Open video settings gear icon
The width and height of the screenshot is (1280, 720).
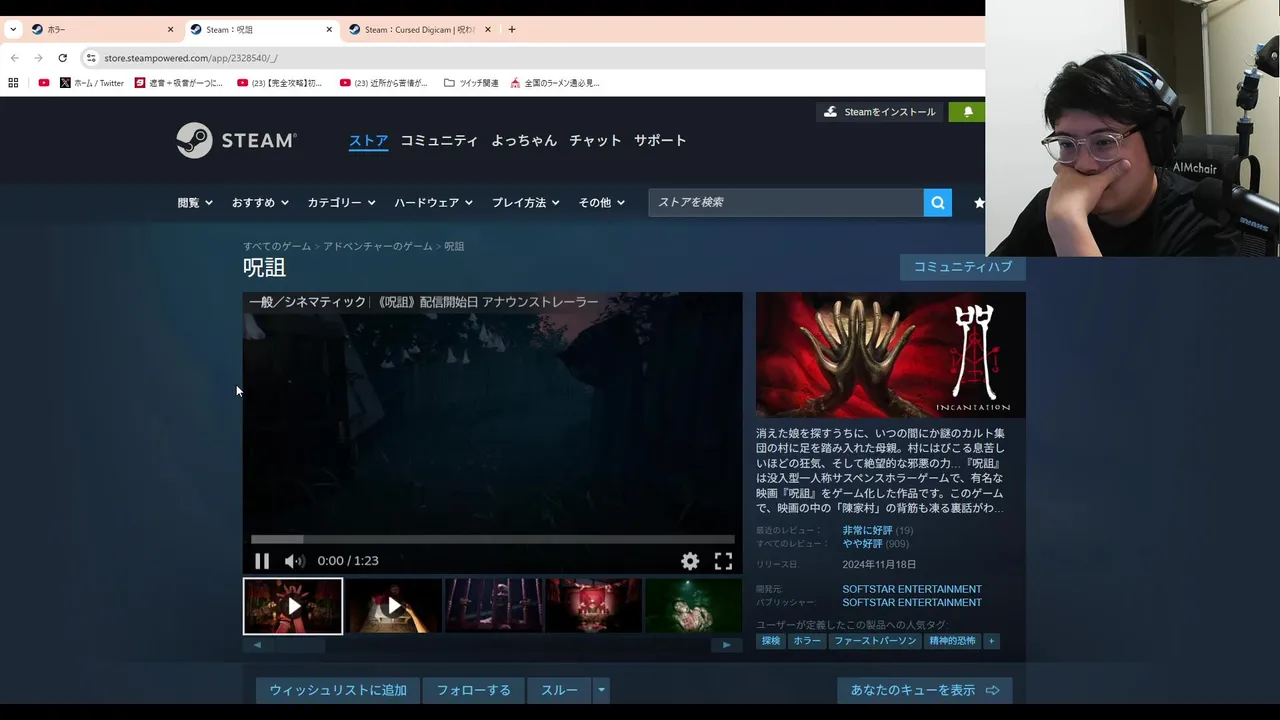click(x=690, y=561)
